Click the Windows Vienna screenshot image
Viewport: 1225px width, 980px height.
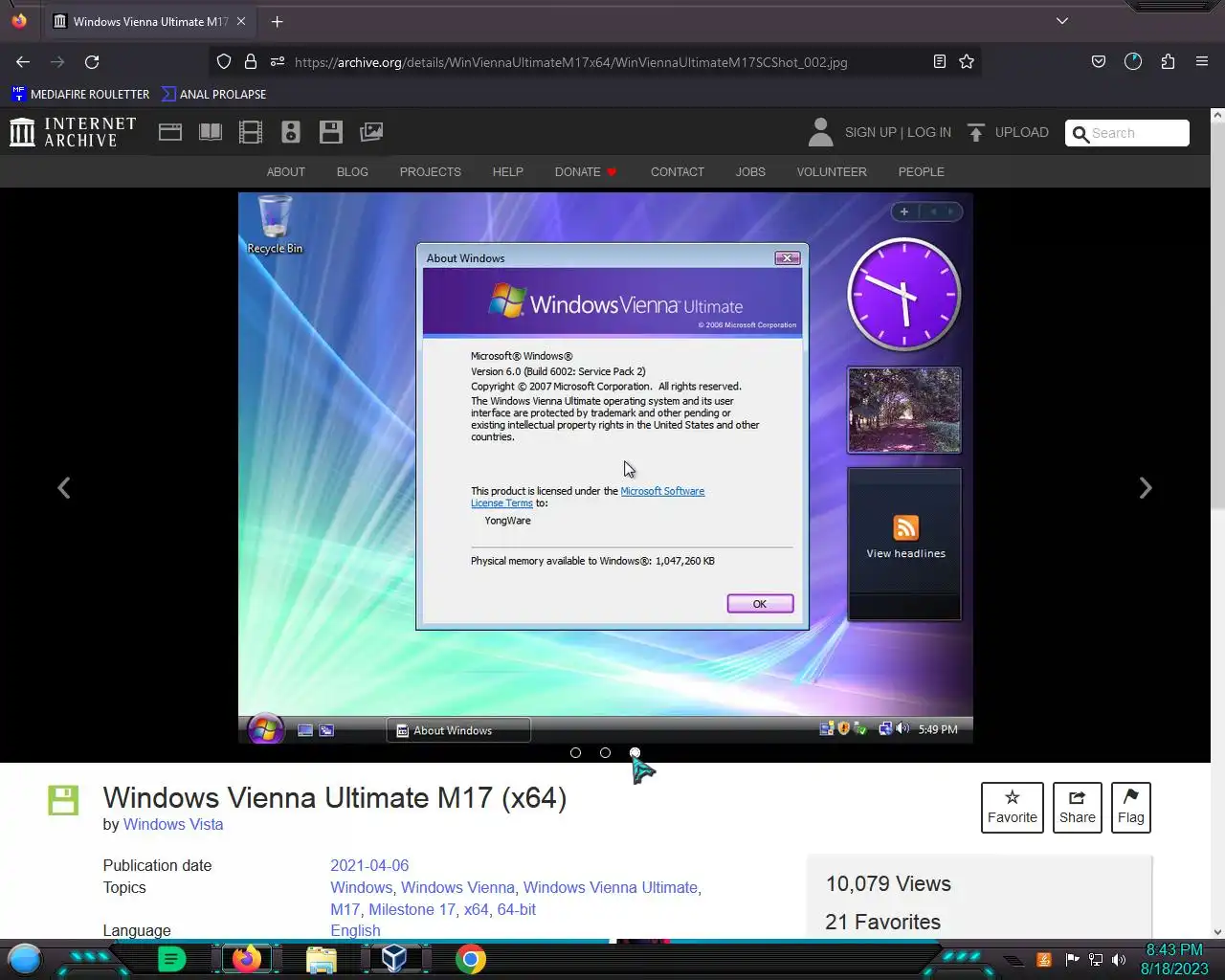pyautogui.click(x=606, y=468)
